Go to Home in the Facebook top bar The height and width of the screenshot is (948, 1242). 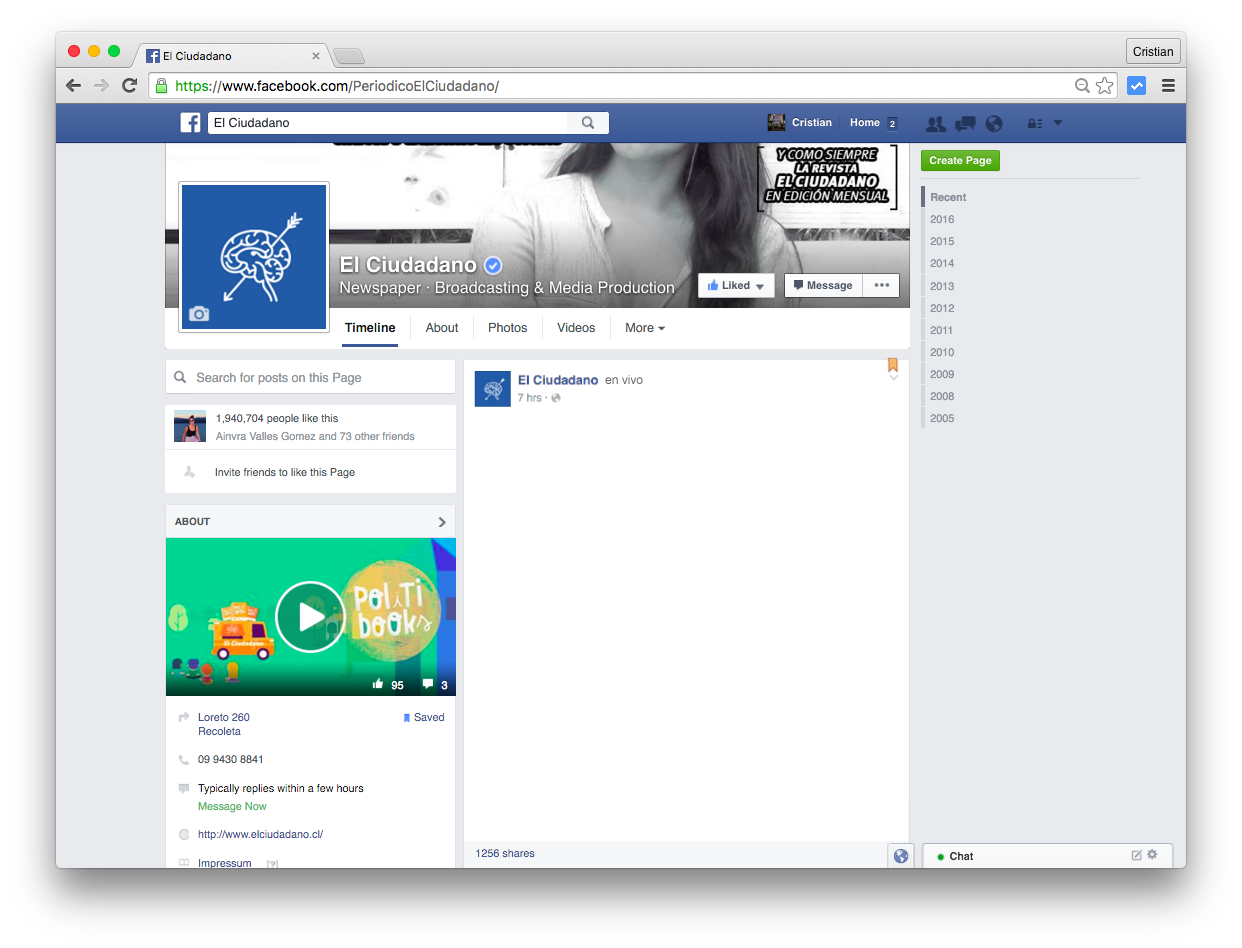(865, 123)
